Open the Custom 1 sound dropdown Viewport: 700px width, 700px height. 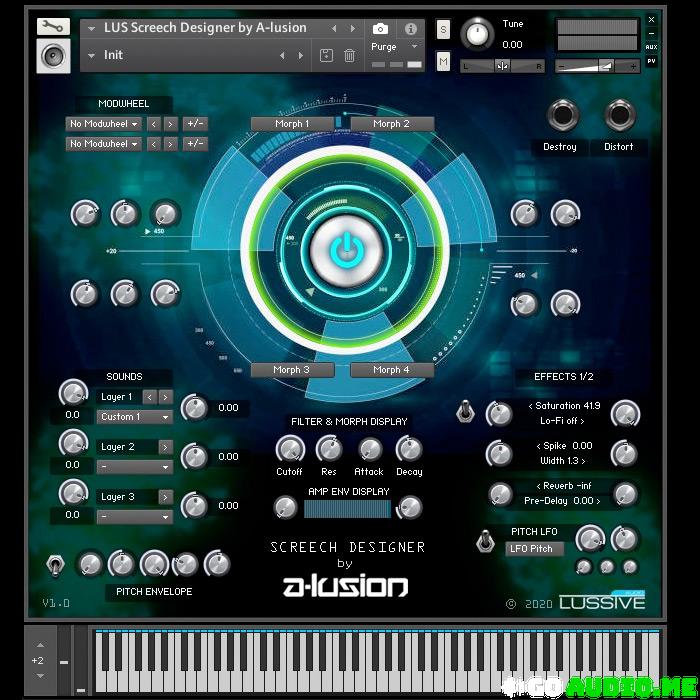tap(134, 417)
